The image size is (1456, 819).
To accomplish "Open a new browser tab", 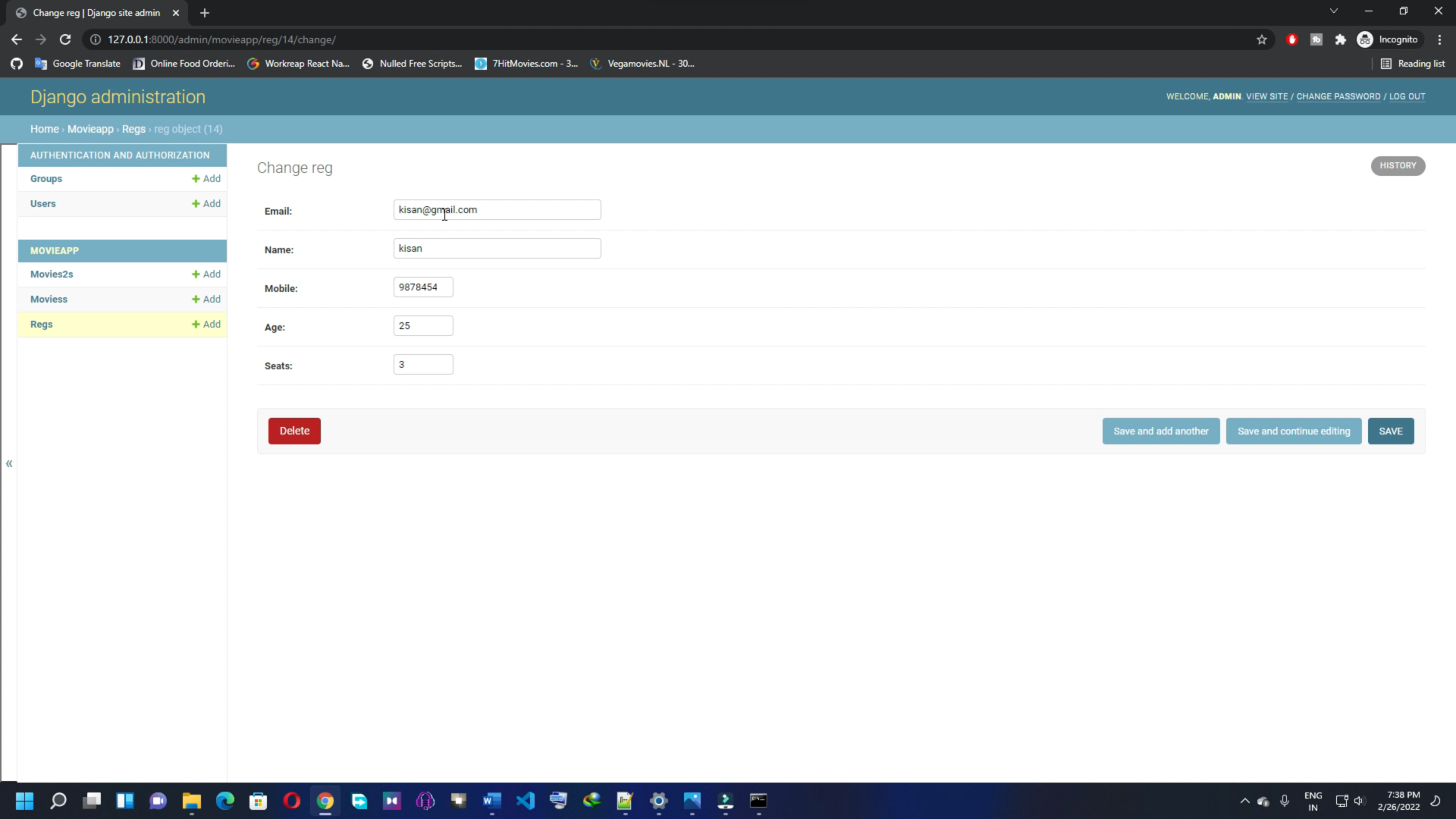I will [205, 13].
